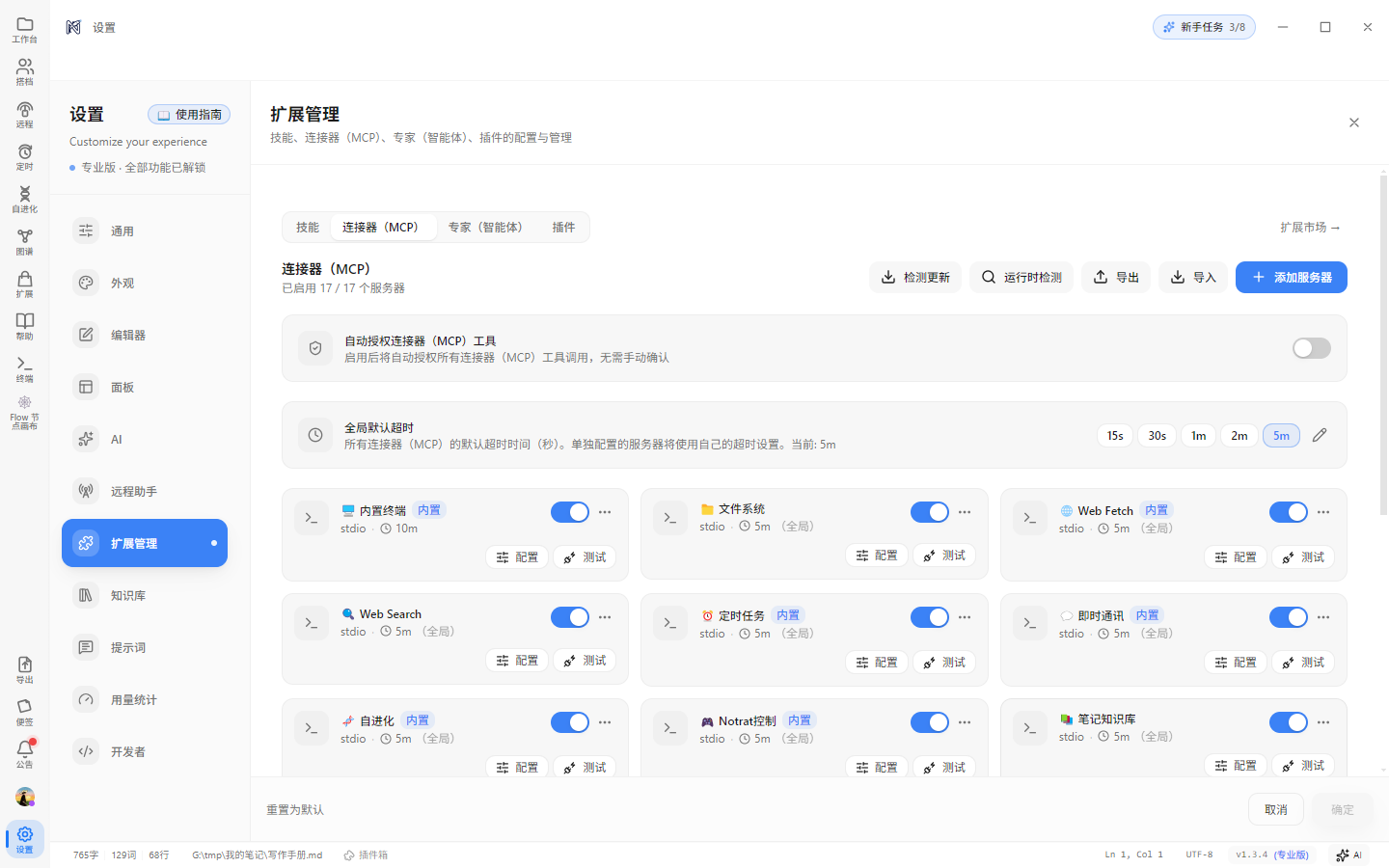This screenshot has height=868, width=1389.
Task: Click the 远程 remote icon in sidebar
Action: [25, 114]
